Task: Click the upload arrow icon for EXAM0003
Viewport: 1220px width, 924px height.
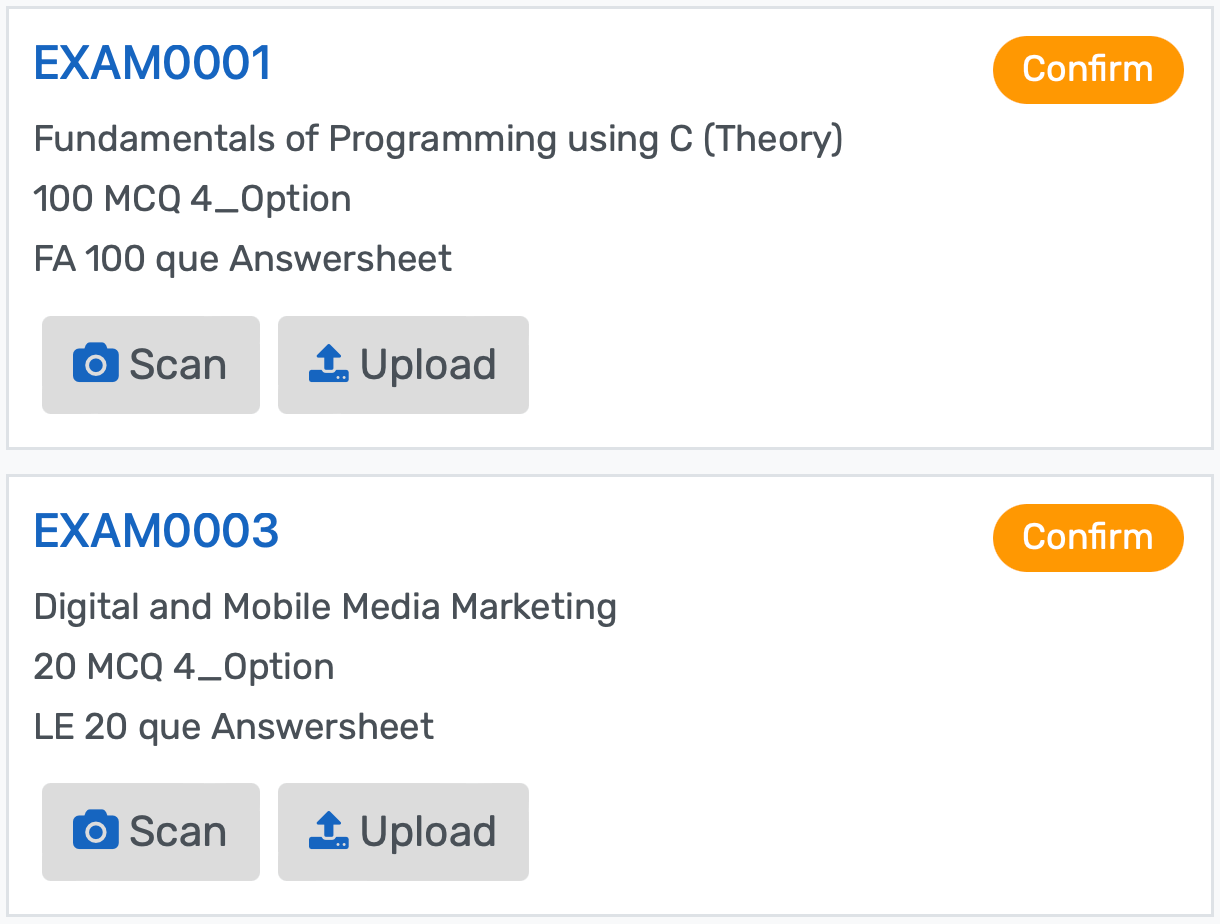Action: (x=330, y=831)
